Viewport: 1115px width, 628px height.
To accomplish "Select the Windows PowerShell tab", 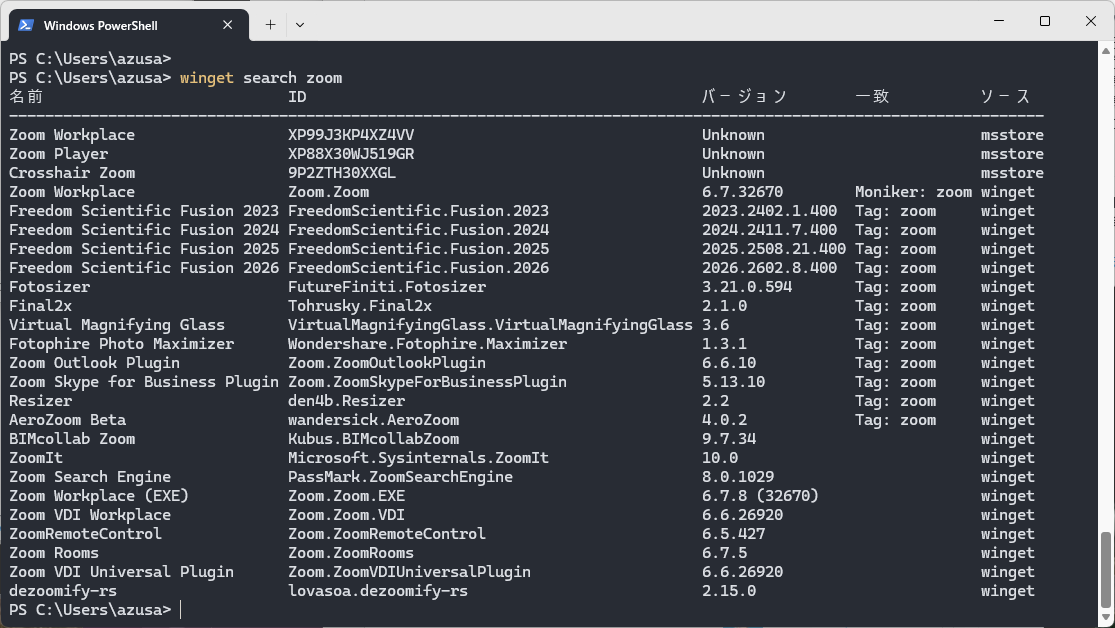I will 129,25.
